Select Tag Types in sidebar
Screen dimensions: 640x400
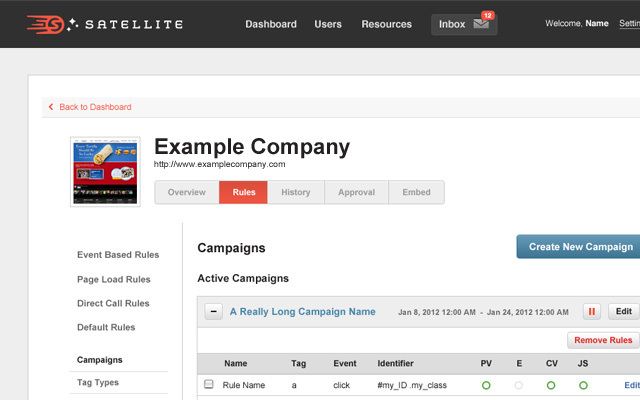(x=98, y=382)
